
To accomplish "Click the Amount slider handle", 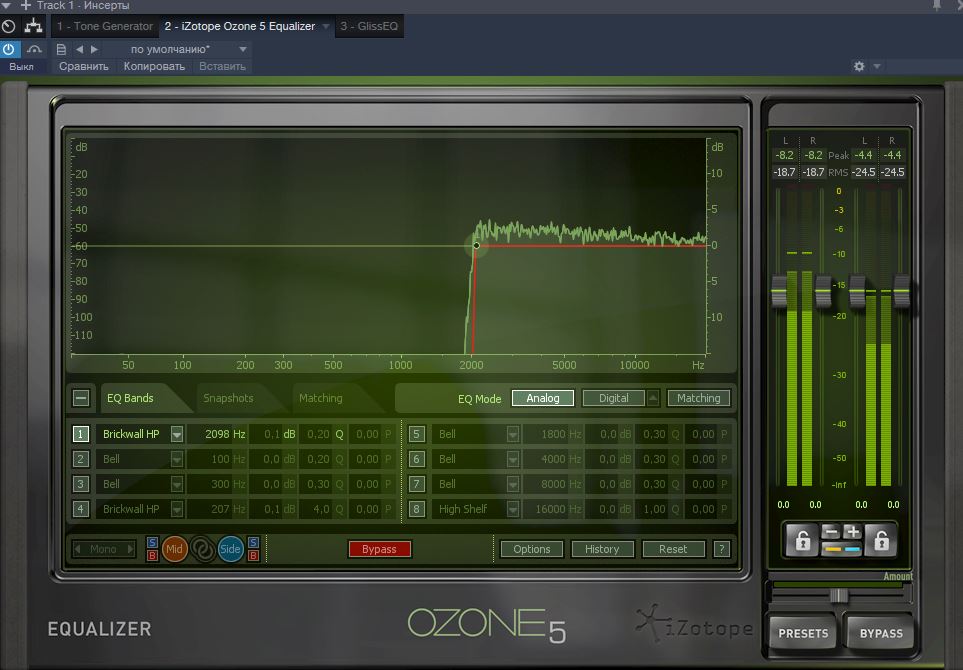I will [839, 595].
